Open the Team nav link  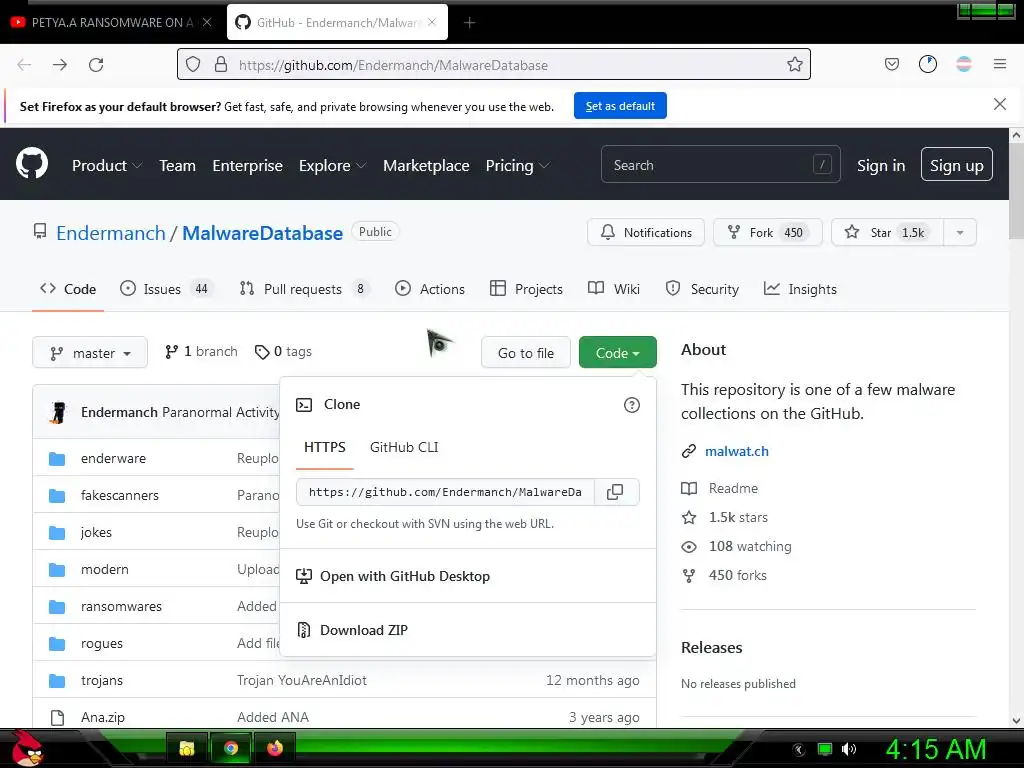[x=178, y=166]
